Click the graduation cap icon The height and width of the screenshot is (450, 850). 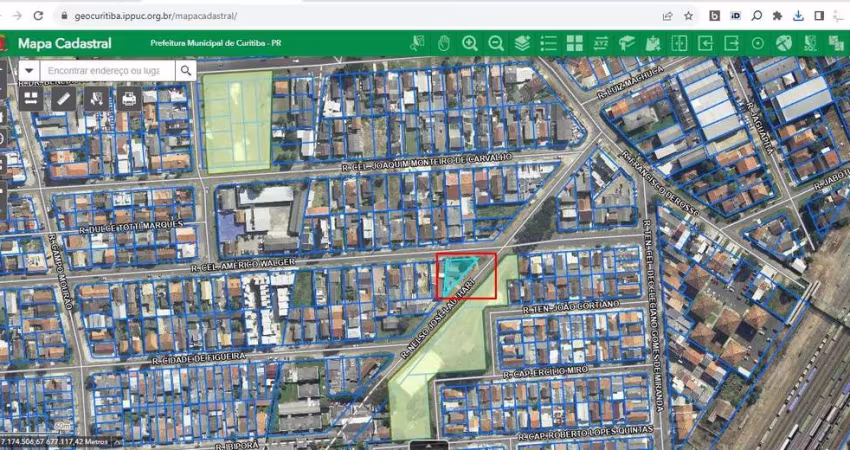[x=627, y=43]
